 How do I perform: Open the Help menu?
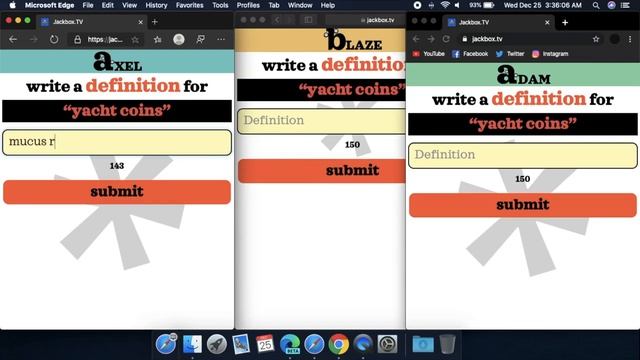point(328,5)
